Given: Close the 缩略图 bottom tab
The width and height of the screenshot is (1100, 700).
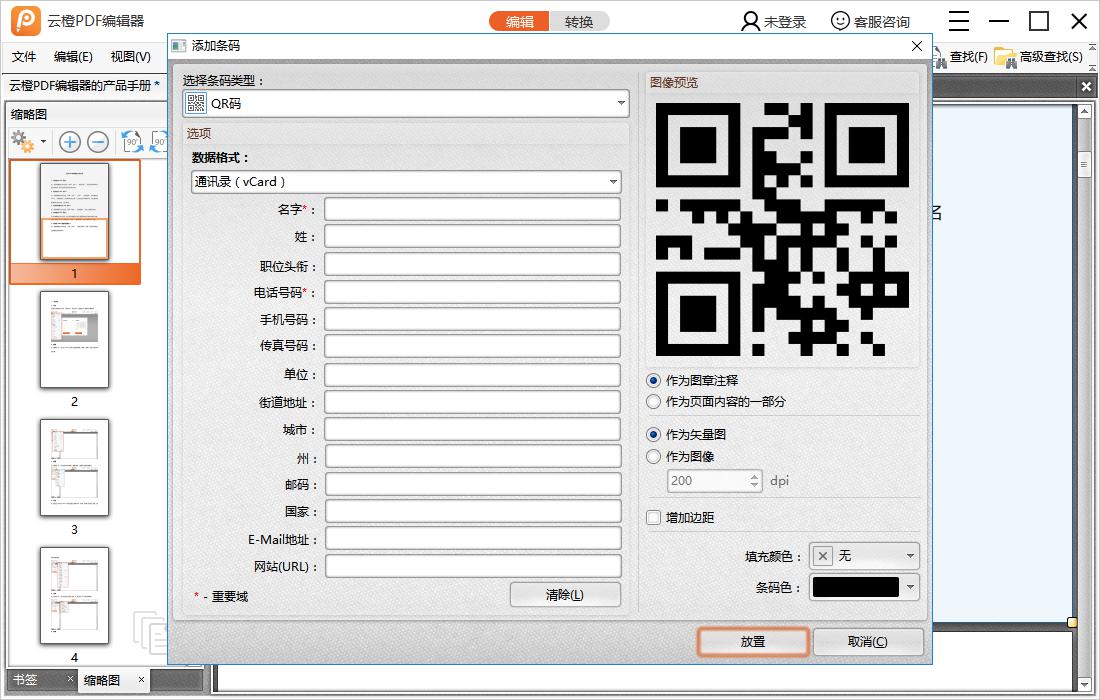Looking at the screenshot, I should coord(141,679).
